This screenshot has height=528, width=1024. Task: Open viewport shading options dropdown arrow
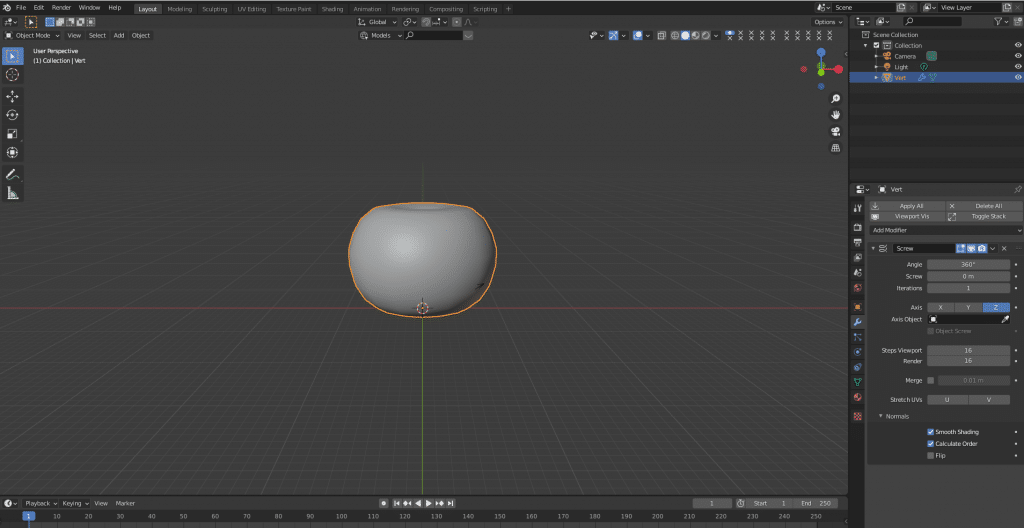tap(716, 35)
